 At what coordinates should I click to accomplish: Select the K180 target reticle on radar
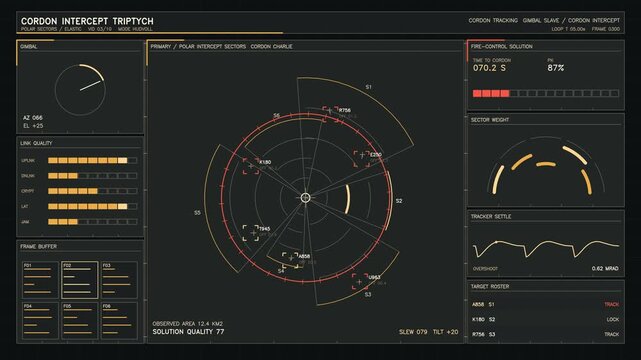point(251,166)
